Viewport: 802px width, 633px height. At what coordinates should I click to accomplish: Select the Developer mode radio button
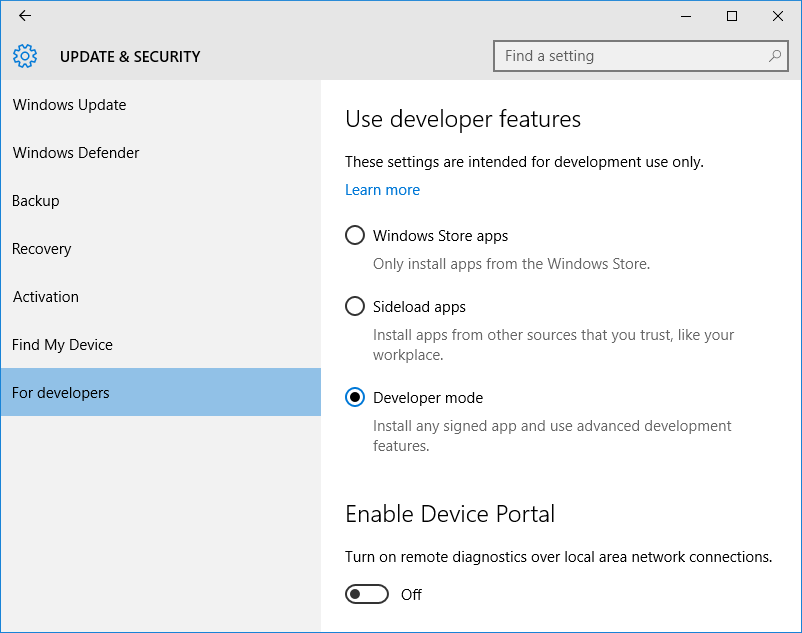pos(355,398)
